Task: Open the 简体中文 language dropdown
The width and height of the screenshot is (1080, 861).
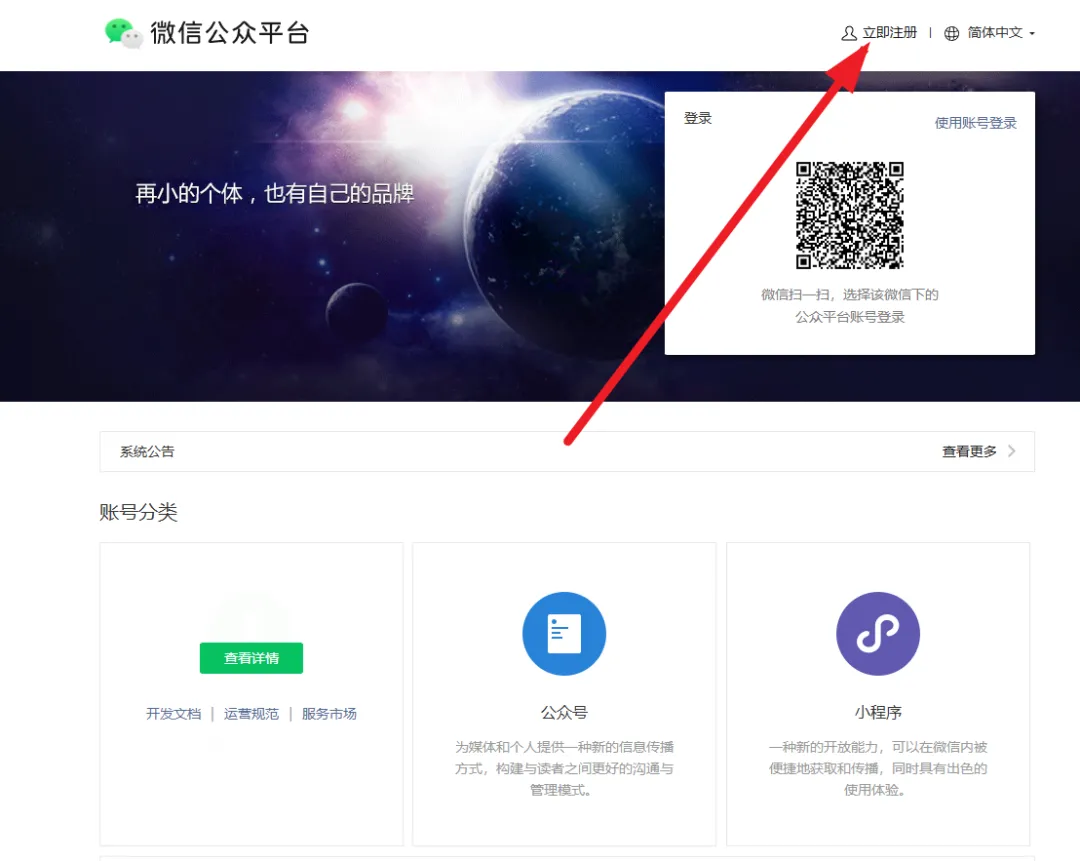Action: pos(995,33)
